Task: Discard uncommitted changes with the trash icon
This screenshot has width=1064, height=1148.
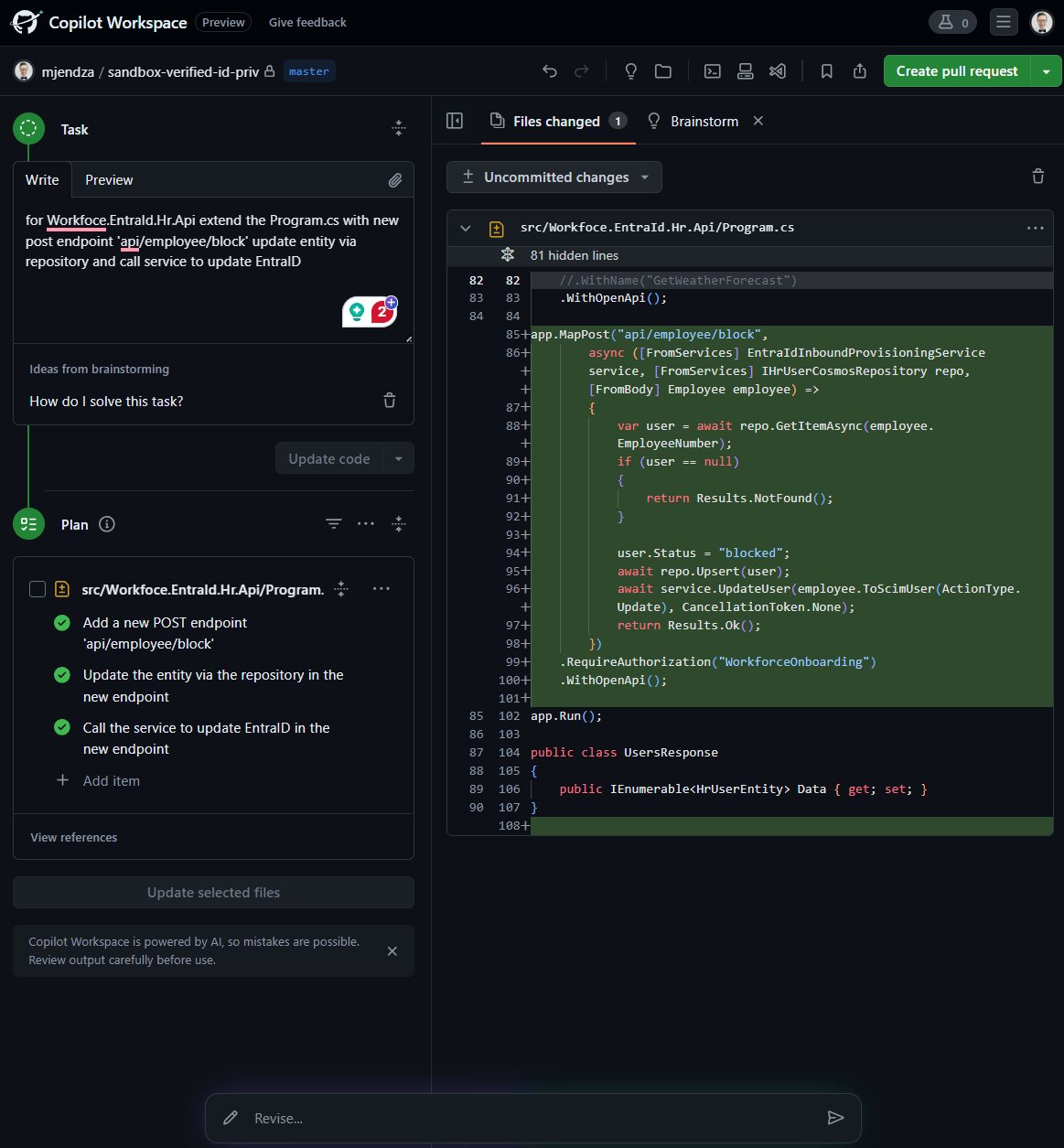Action: tap(1037, 177)
